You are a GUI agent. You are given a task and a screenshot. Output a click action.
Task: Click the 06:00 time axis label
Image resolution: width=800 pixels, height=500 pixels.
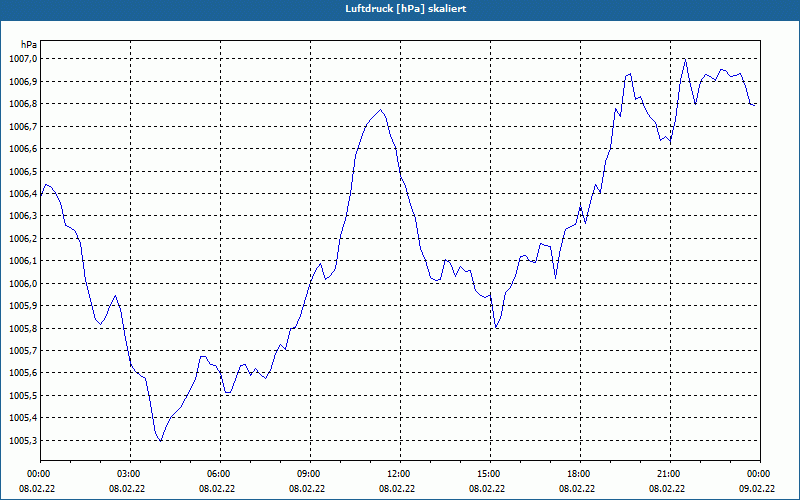point(220,474)
